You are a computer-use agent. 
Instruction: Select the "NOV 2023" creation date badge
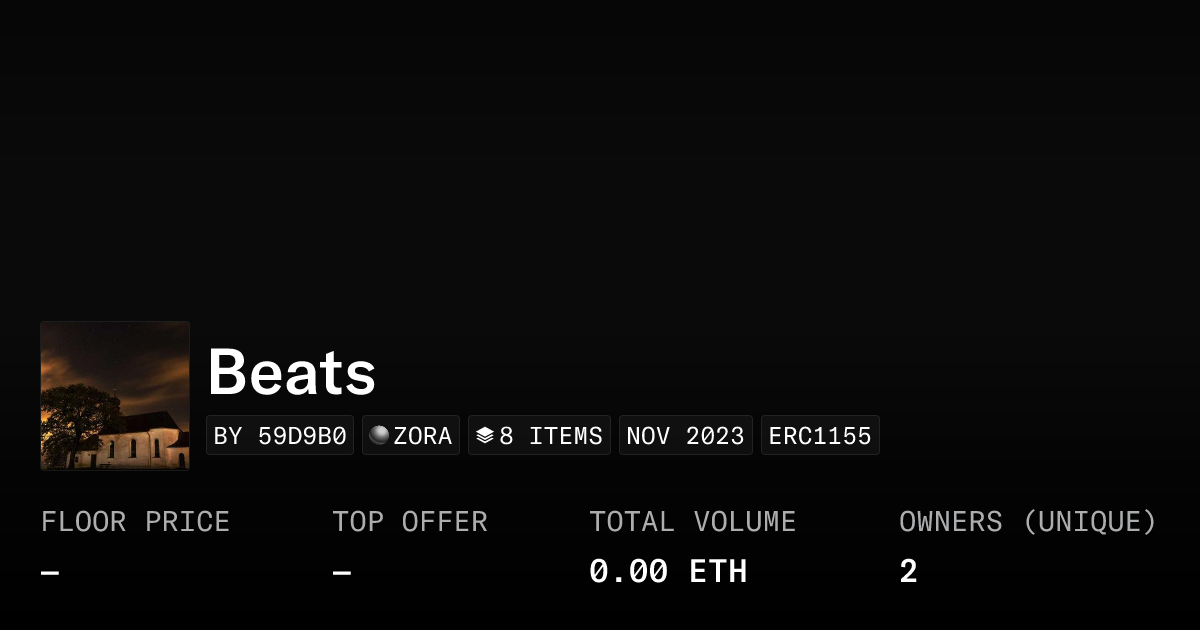(686, 436)
